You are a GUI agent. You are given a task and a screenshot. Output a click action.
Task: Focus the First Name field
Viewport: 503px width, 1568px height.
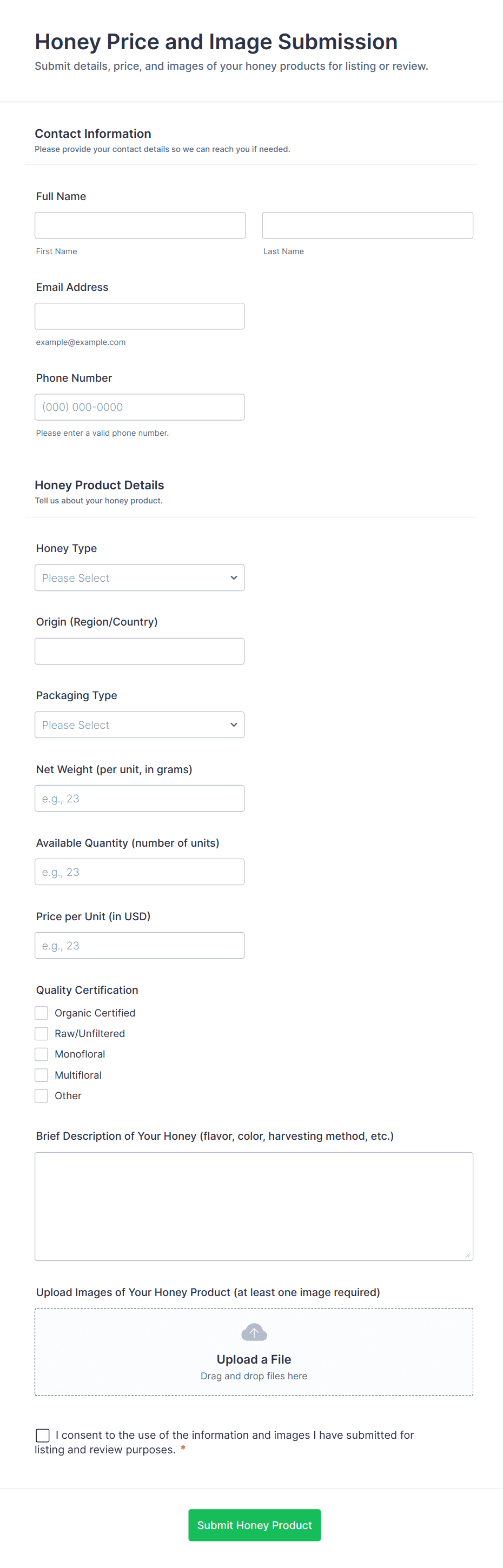pos(140,225)
